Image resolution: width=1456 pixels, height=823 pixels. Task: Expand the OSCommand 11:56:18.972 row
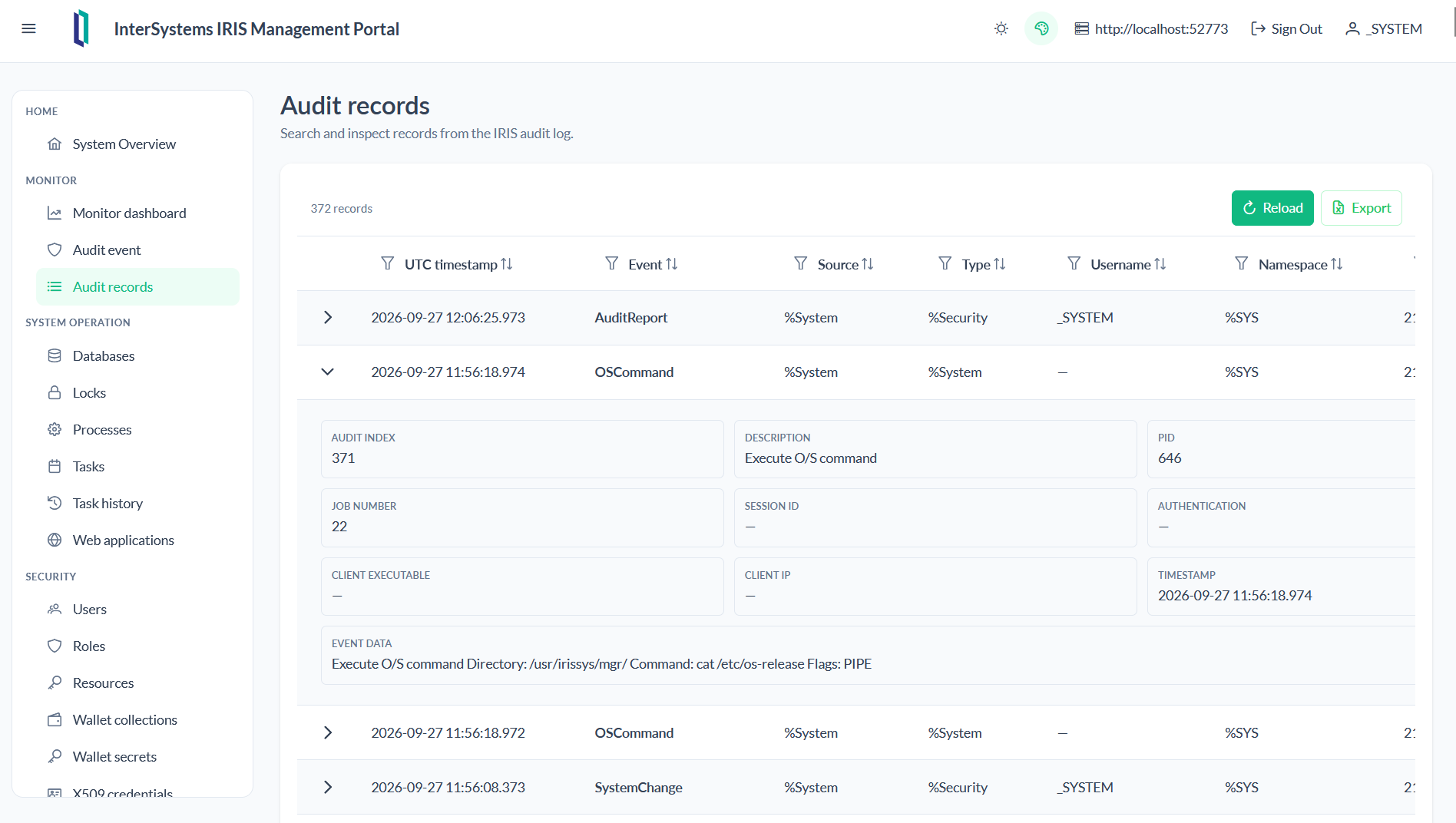[x=328, y=733]
